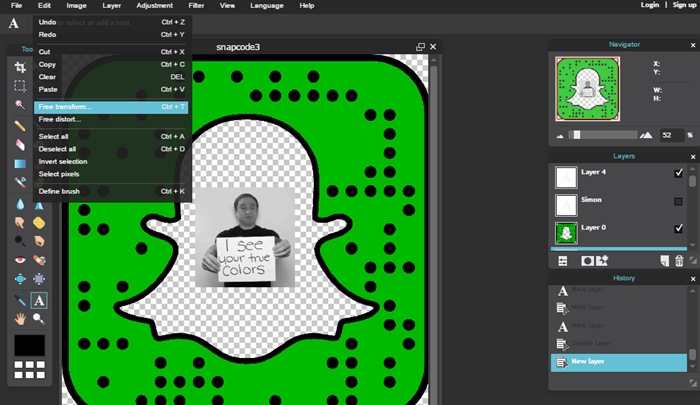The image size is (700, 405).
Task: Choose Free transform from Edit menu
Action: click(x=111, y=107)
